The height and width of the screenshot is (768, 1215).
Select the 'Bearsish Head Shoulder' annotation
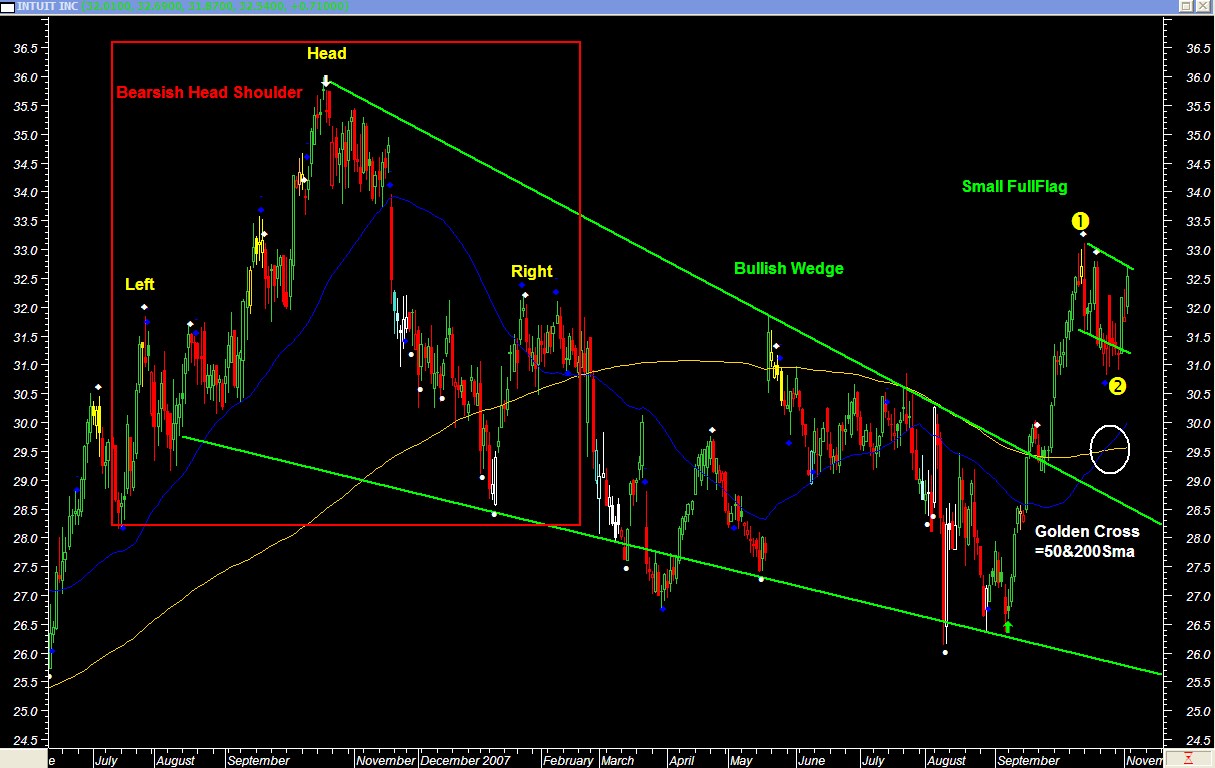click(209, 92)
